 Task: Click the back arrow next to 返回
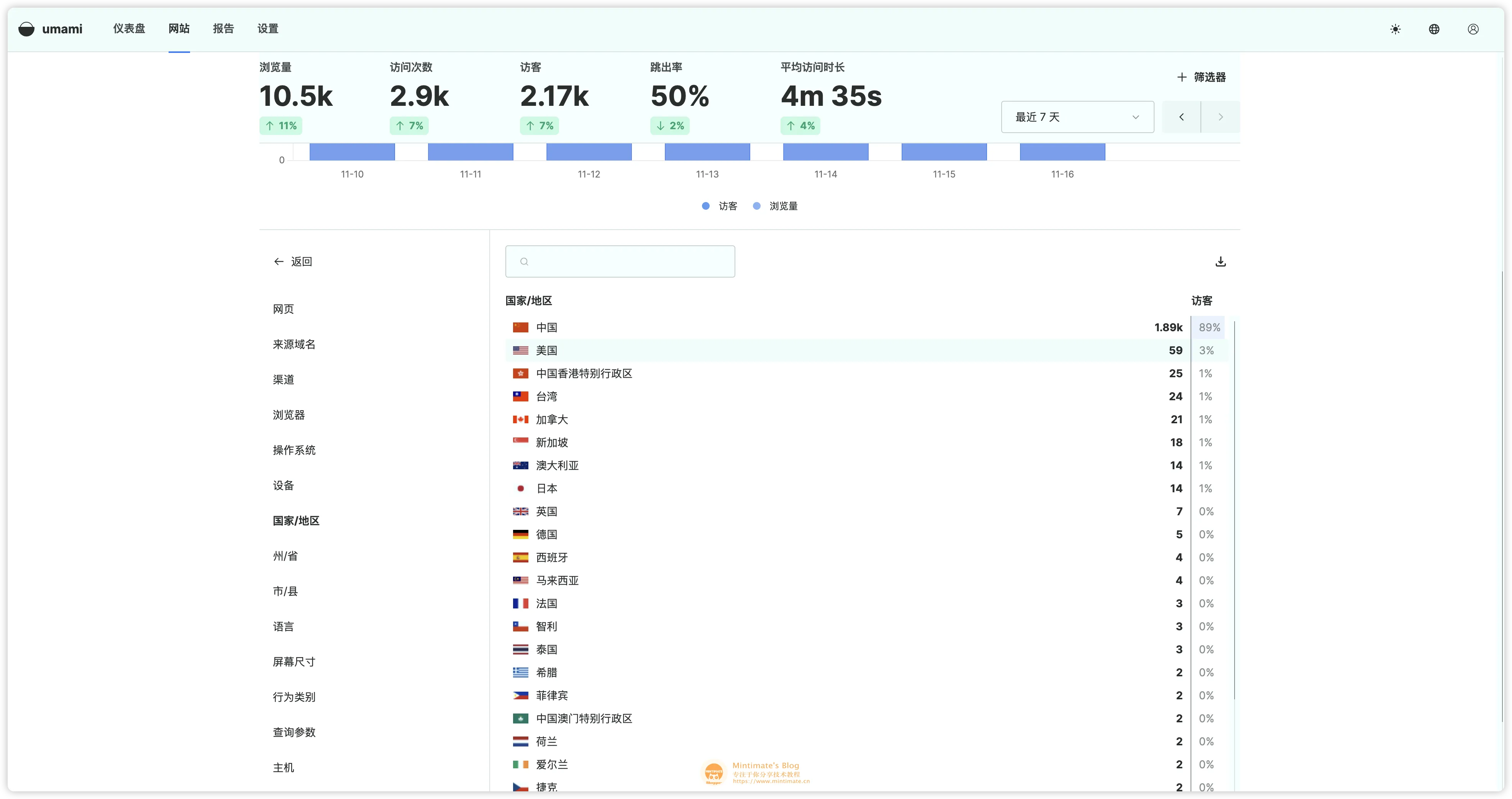point(279,261)
